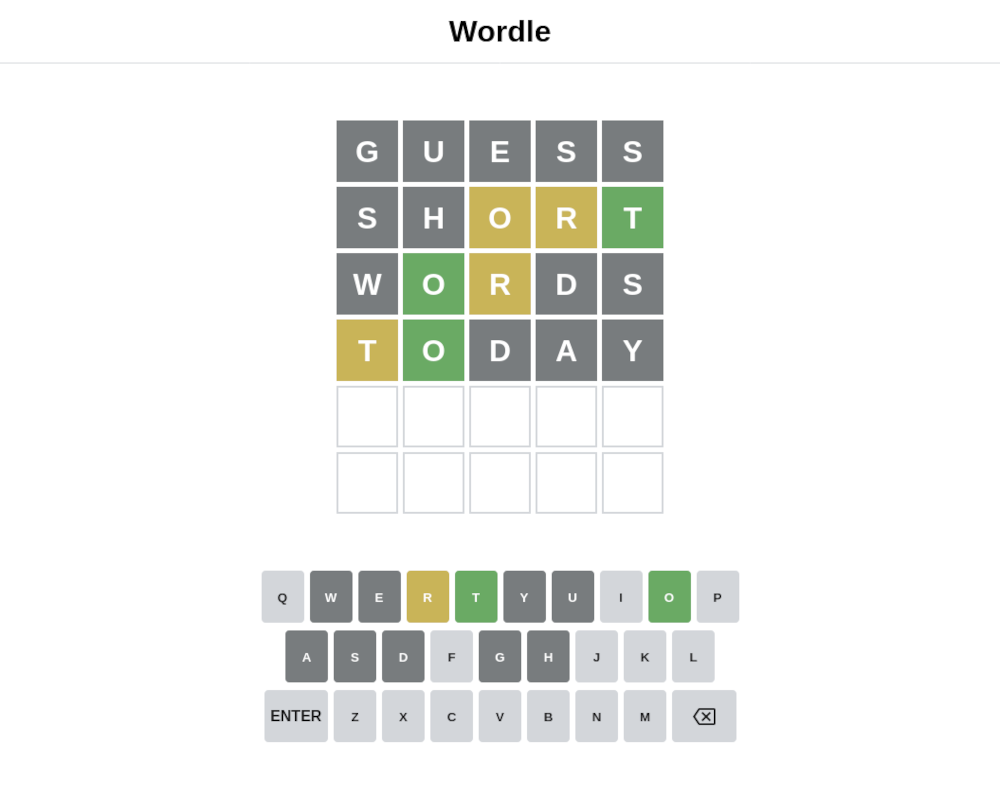Tap the letter K key
Screen dimensions: 1000x800
[645, 656]
